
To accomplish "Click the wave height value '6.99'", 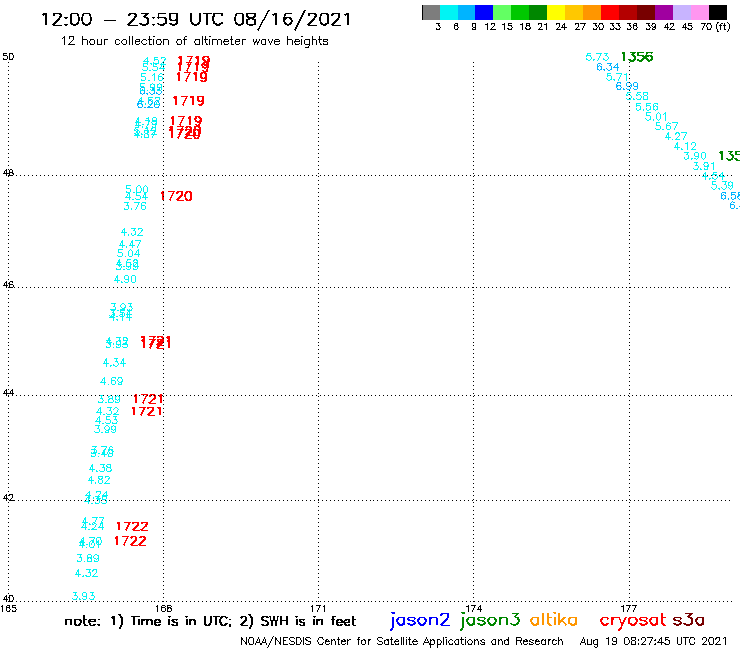I will pos(627,86).
